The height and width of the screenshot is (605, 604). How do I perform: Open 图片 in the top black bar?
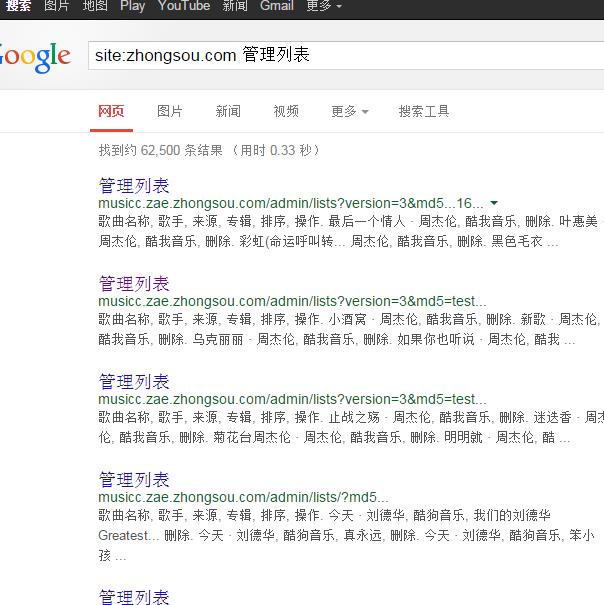[56, 6]
